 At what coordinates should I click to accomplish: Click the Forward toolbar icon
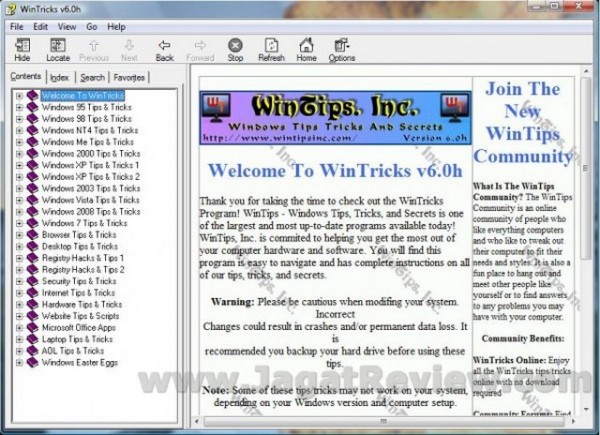200,50
